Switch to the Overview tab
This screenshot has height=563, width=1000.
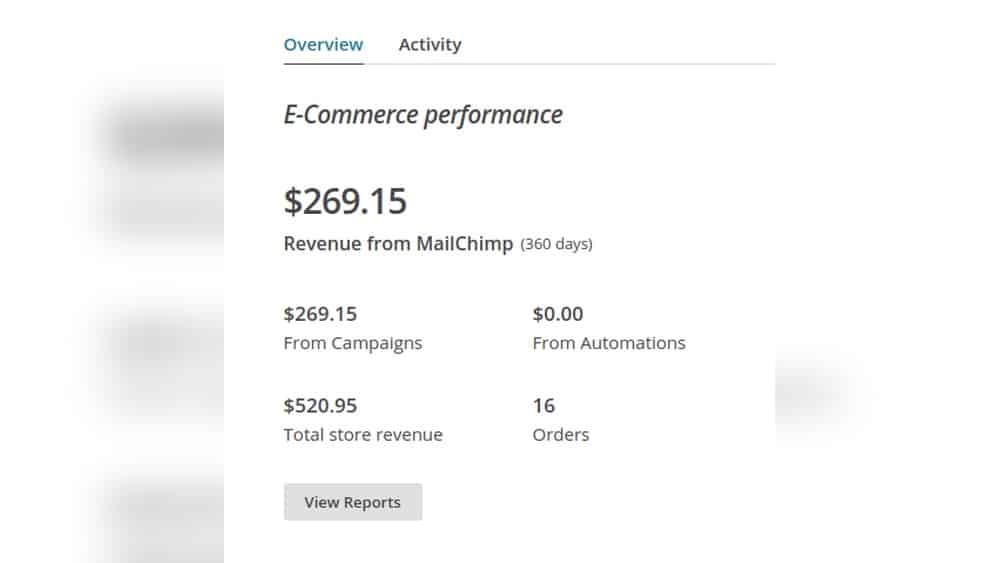tap(323, 45)
